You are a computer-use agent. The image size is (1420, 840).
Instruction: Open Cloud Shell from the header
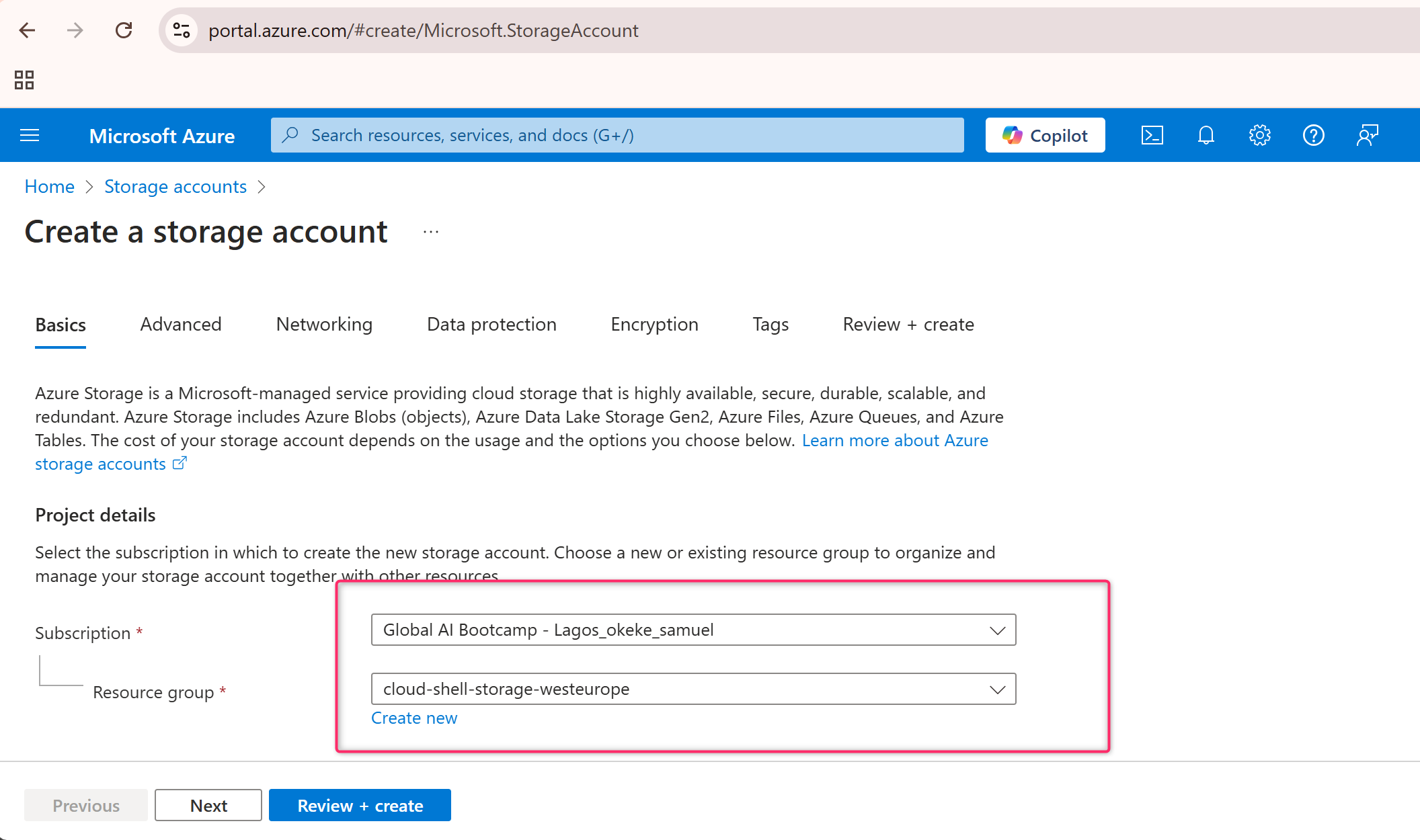click(x=1152, y=136)
